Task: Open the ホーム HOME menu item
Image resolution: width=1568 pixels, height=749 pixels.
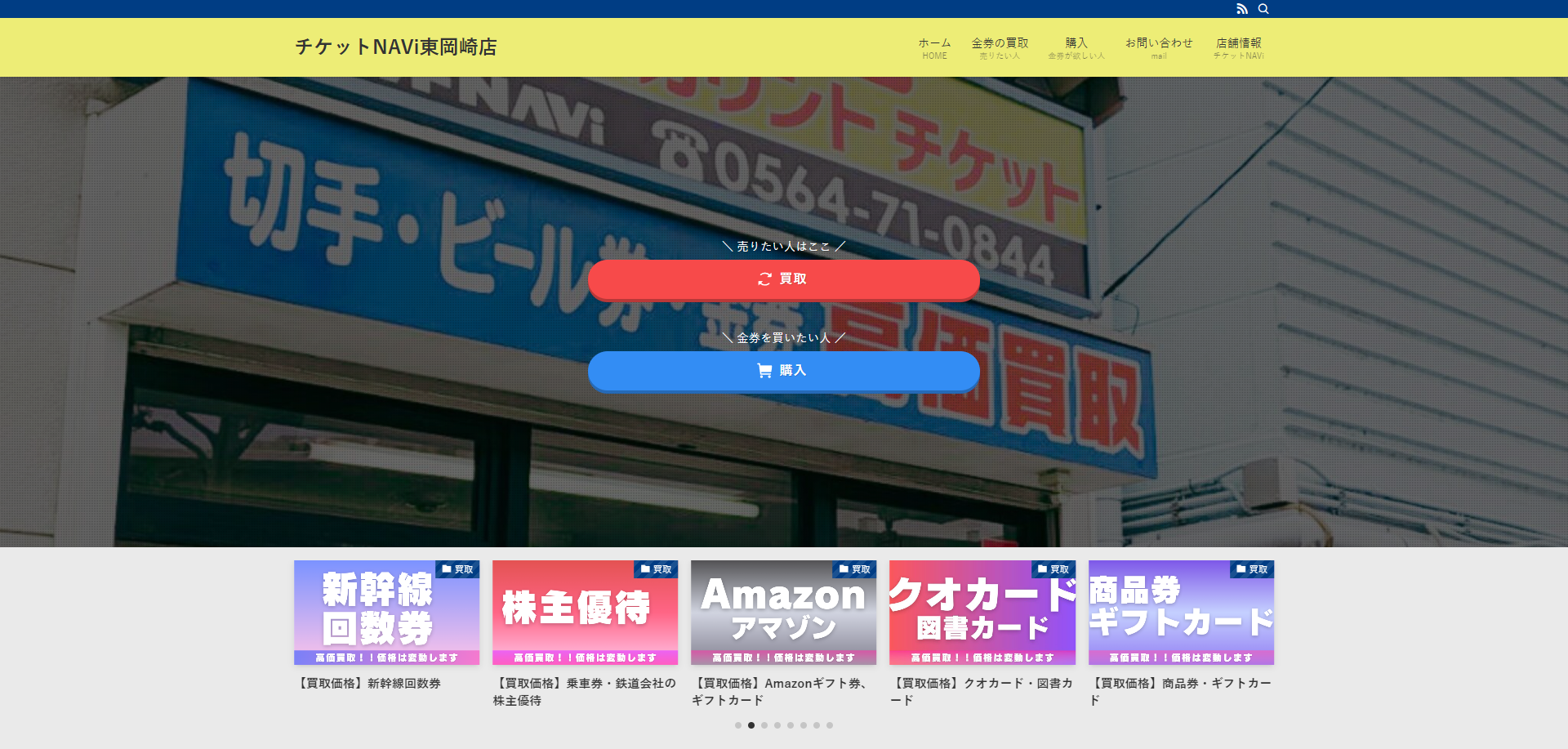Action: tap(934, 47)
